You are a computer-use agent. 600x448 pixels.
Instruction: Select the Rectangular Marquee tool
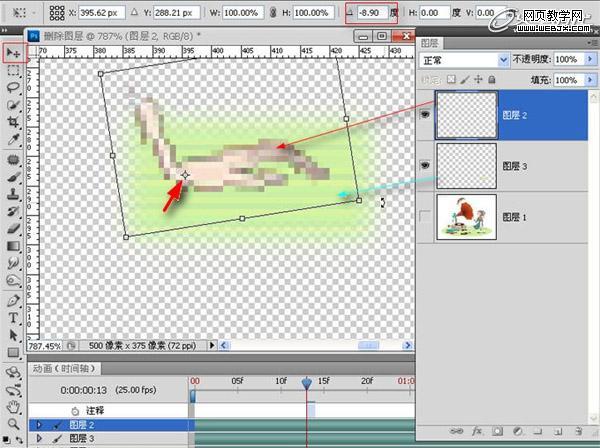13,70
